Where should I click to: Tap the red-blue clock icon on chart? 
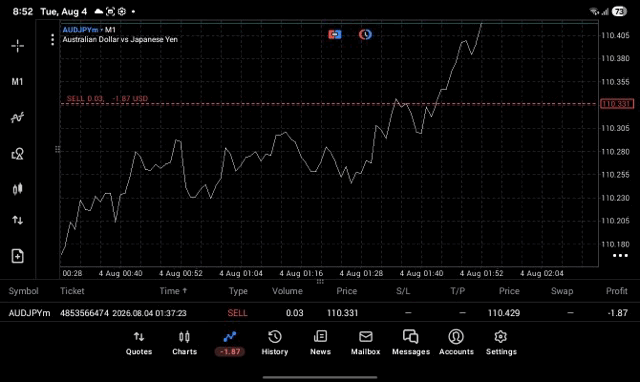[x=365, y=35]
